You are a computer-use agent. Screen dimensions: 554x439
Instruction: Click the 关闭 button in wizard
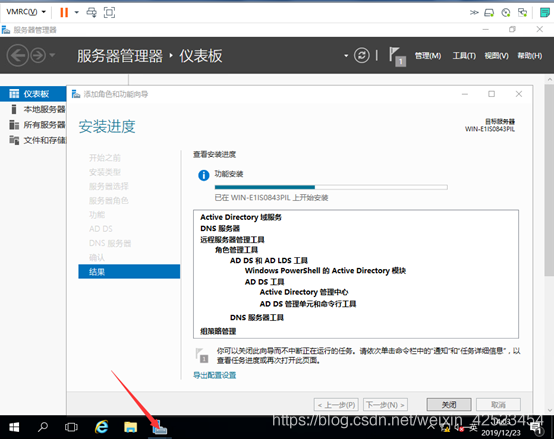click(449, 405)
